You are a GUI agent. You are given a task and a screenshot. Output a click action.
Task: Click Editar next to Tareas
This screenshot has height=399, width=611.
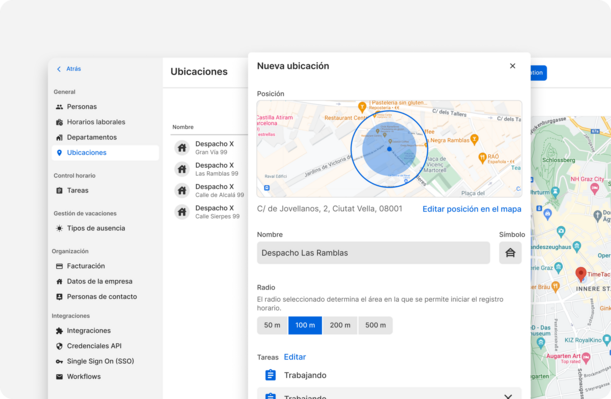295,357
